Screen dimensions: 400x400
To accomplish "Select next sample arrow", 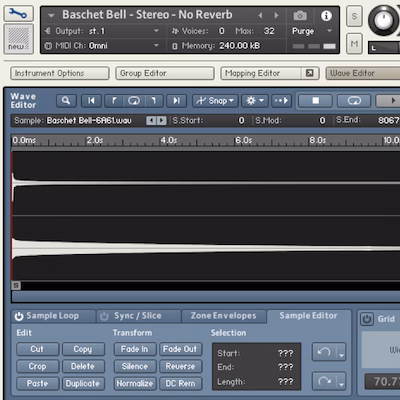I will point(161,120).
